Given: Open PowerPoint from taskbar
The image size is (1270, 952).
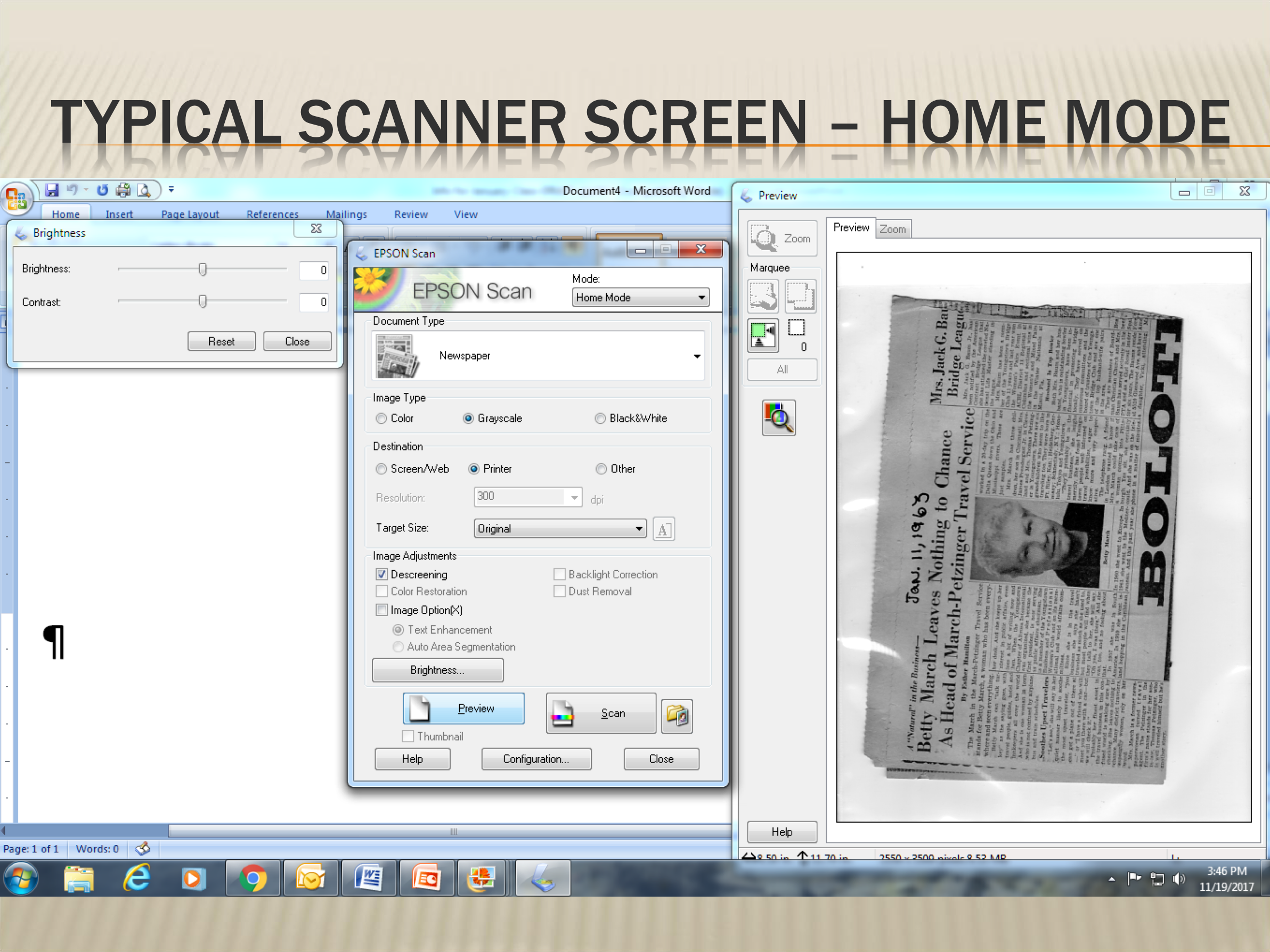Looking at the screenshot, I should (x=426, y=879).
